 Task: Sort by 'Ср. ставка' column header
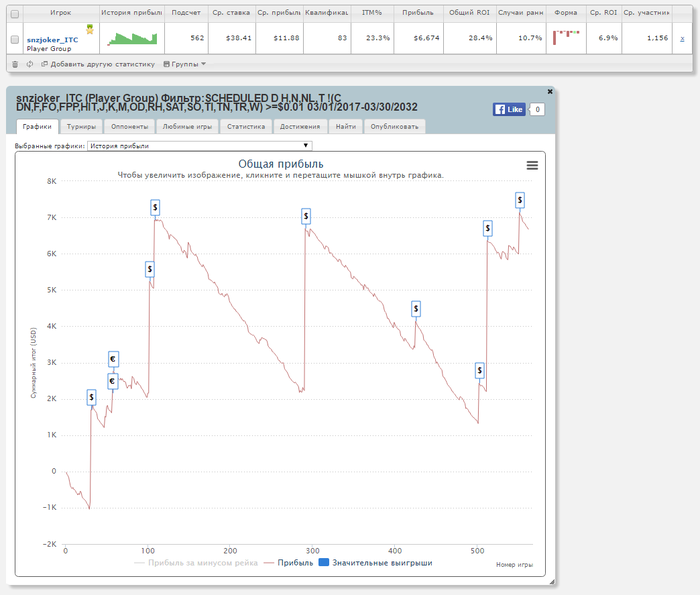(231, 13)
